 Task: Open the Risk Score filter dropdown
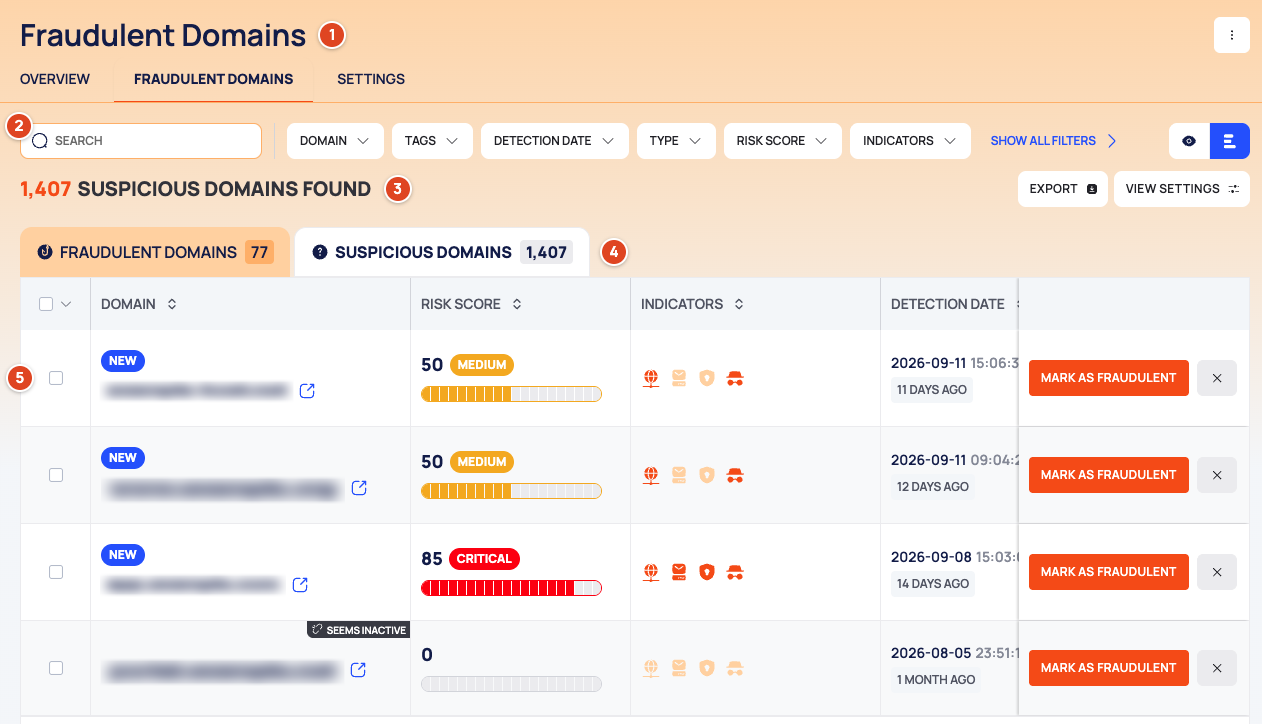click(x=782, y=141)
